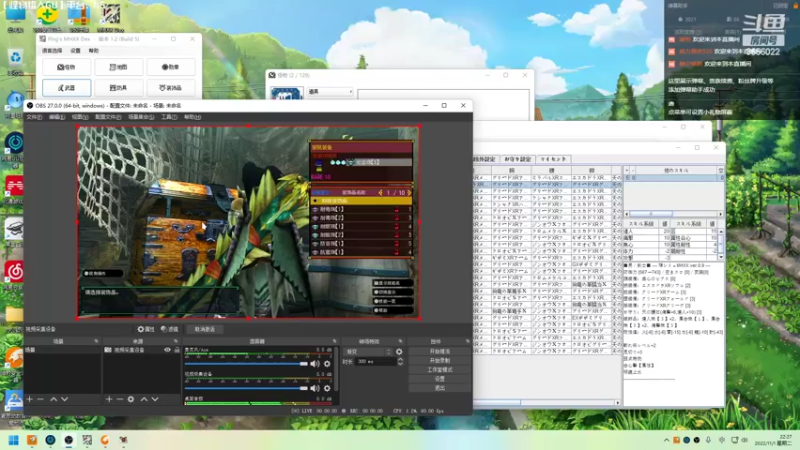The image size is (800, 450).
Task: Mute the 麦克风/Aux mixer channel
Action: [315, 364]
